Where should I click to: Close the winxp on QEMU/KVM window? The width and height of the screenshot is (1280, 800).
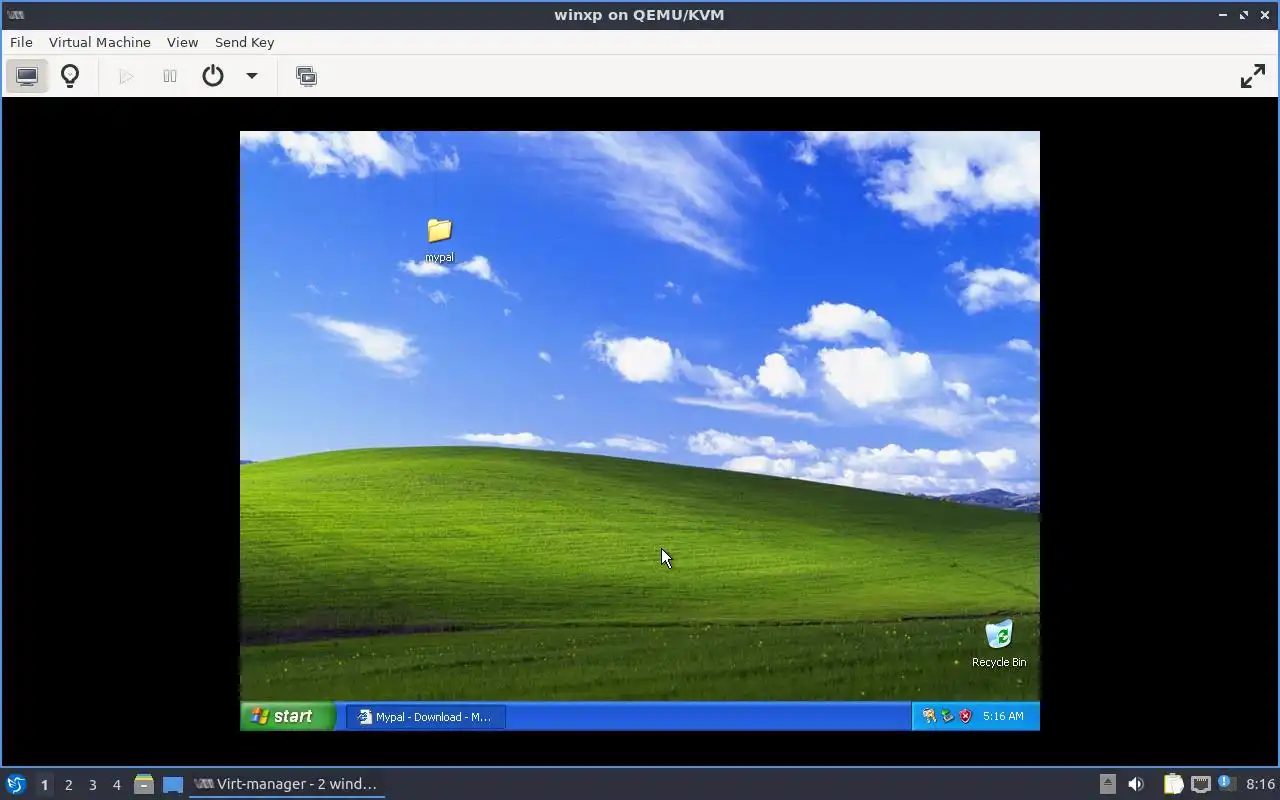pos(1264,15)
